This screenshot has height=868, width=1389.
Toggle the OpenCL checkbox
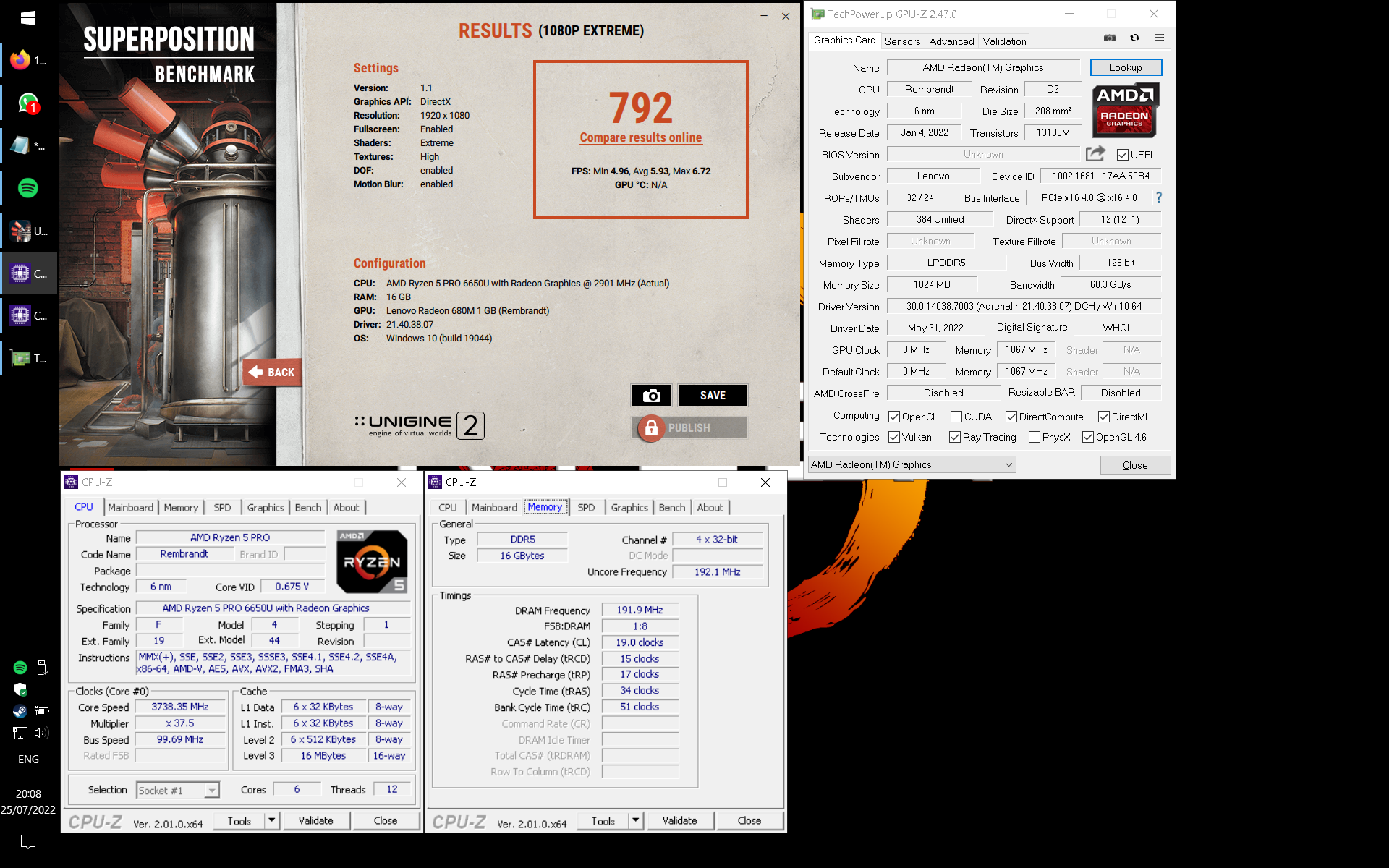click(894, 417)
